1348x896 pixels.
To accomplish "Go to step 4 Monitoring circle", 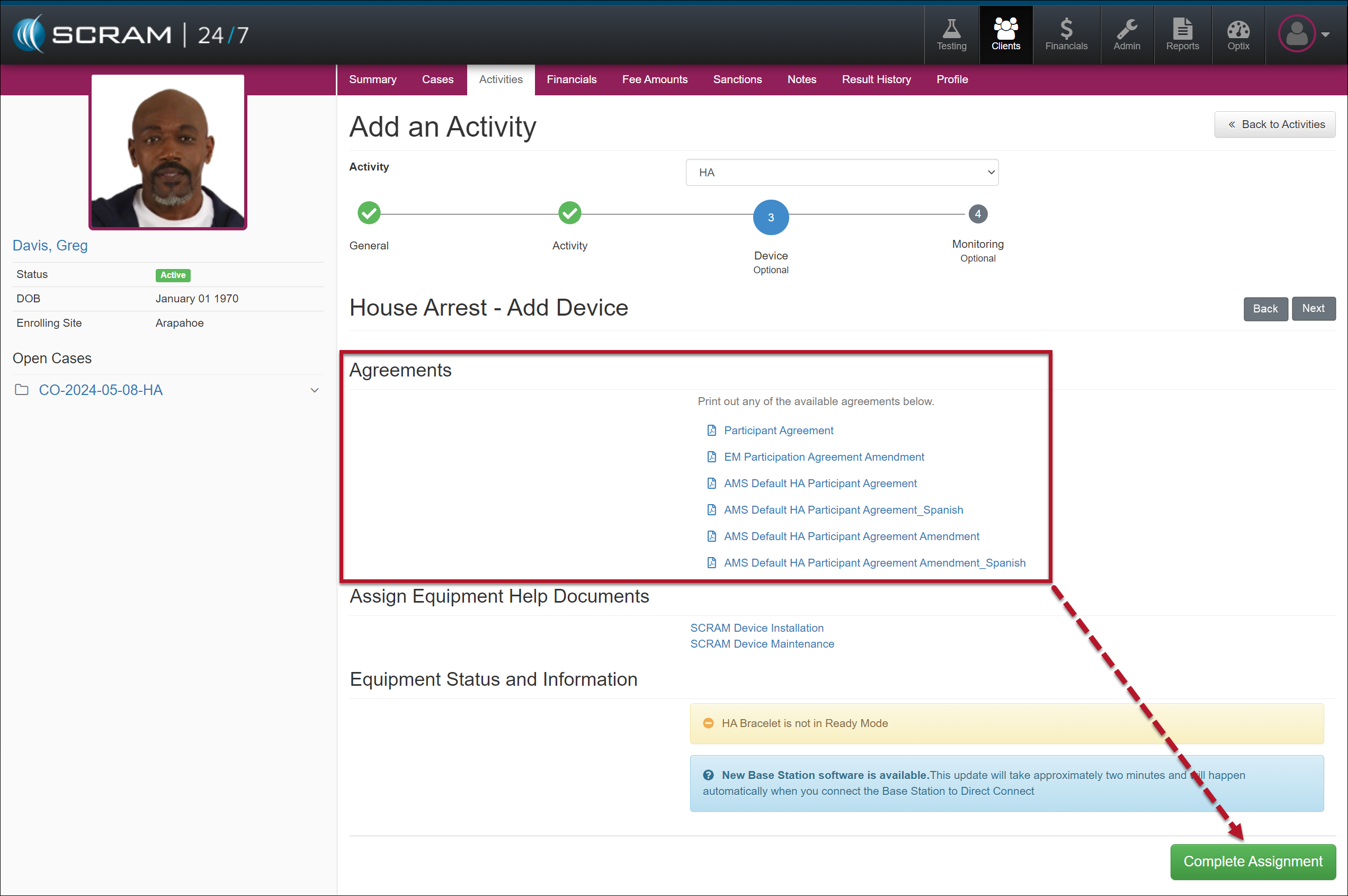I will [977, 214].
